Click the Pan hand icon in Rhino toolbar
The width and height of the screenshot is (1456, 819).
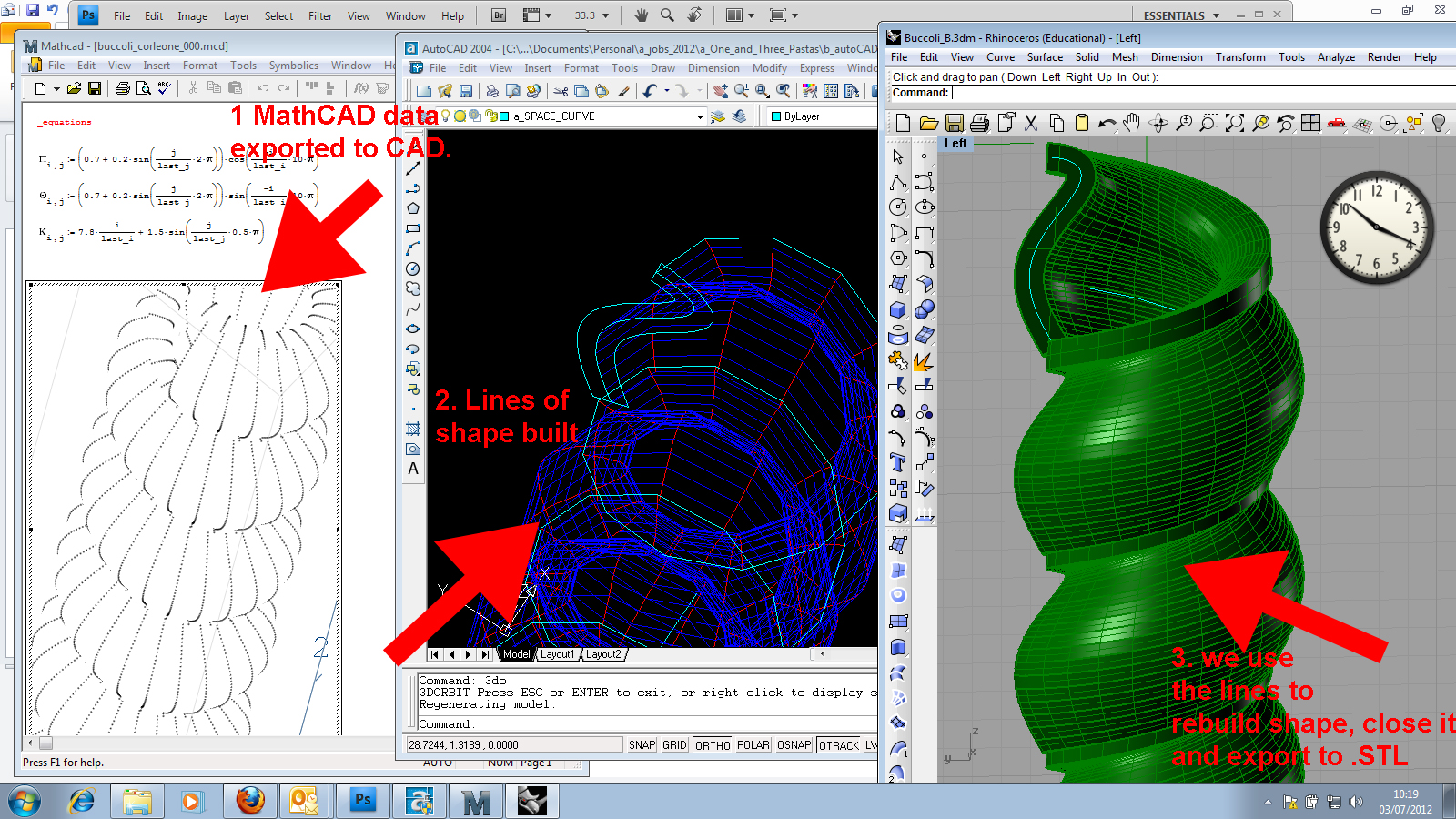click(1131, 123)
